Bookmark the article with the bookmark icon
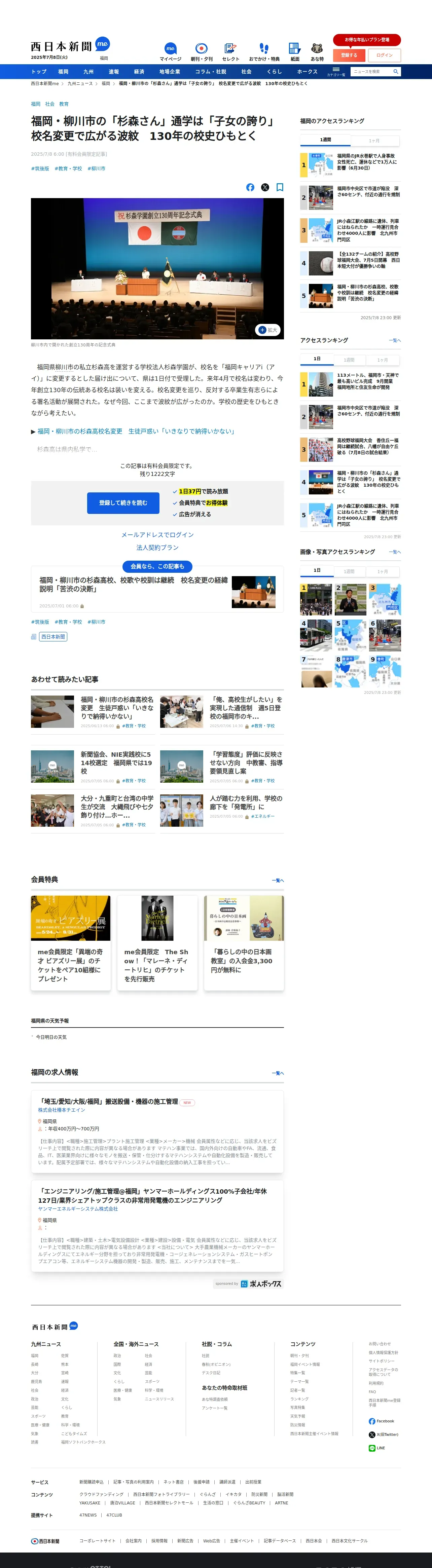This screenshot has width=432, height=1568. [x=280, y=187]
